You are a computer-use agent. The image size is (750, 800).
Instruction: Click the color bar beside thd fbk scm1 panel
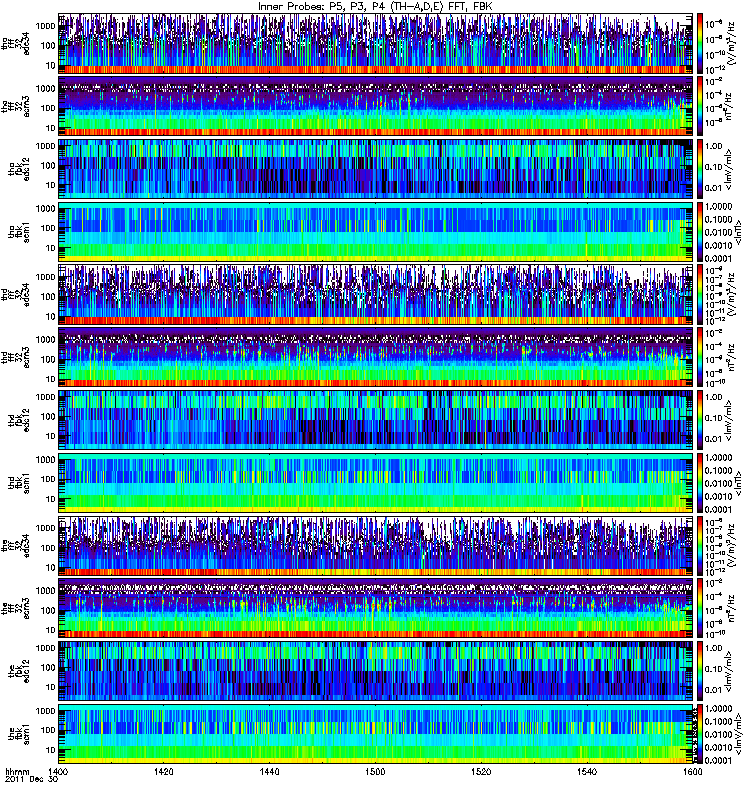(x=699, y=483)
